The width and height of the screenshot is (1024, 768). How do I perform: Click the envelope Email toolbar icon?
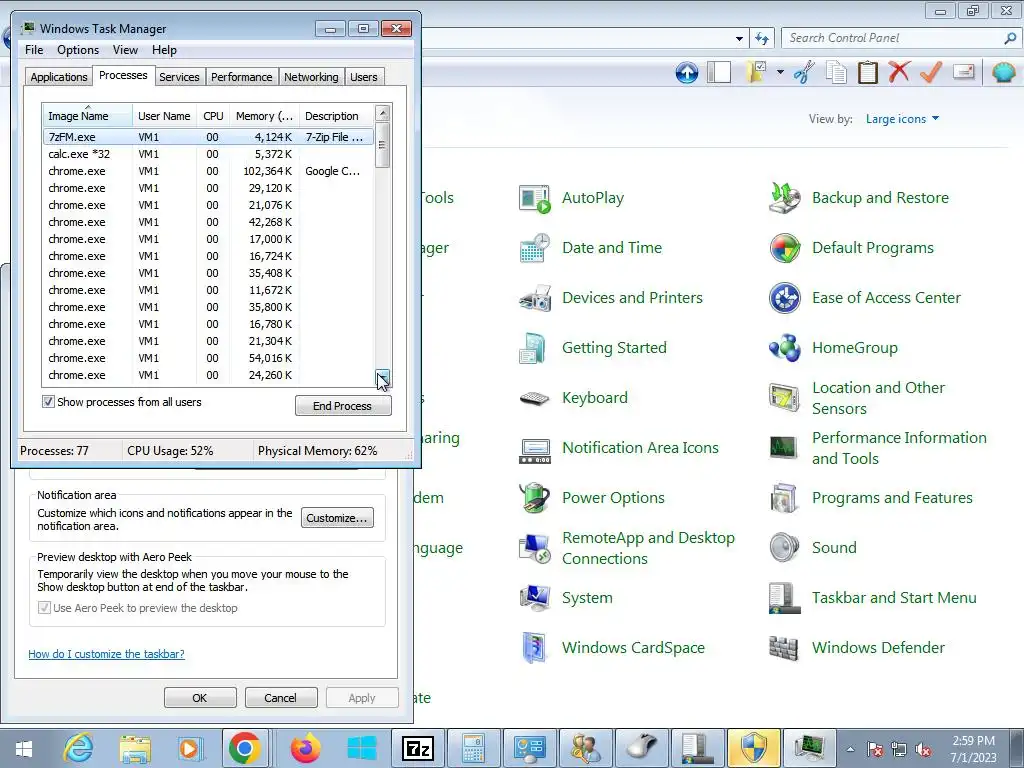[x=964, y=71]
